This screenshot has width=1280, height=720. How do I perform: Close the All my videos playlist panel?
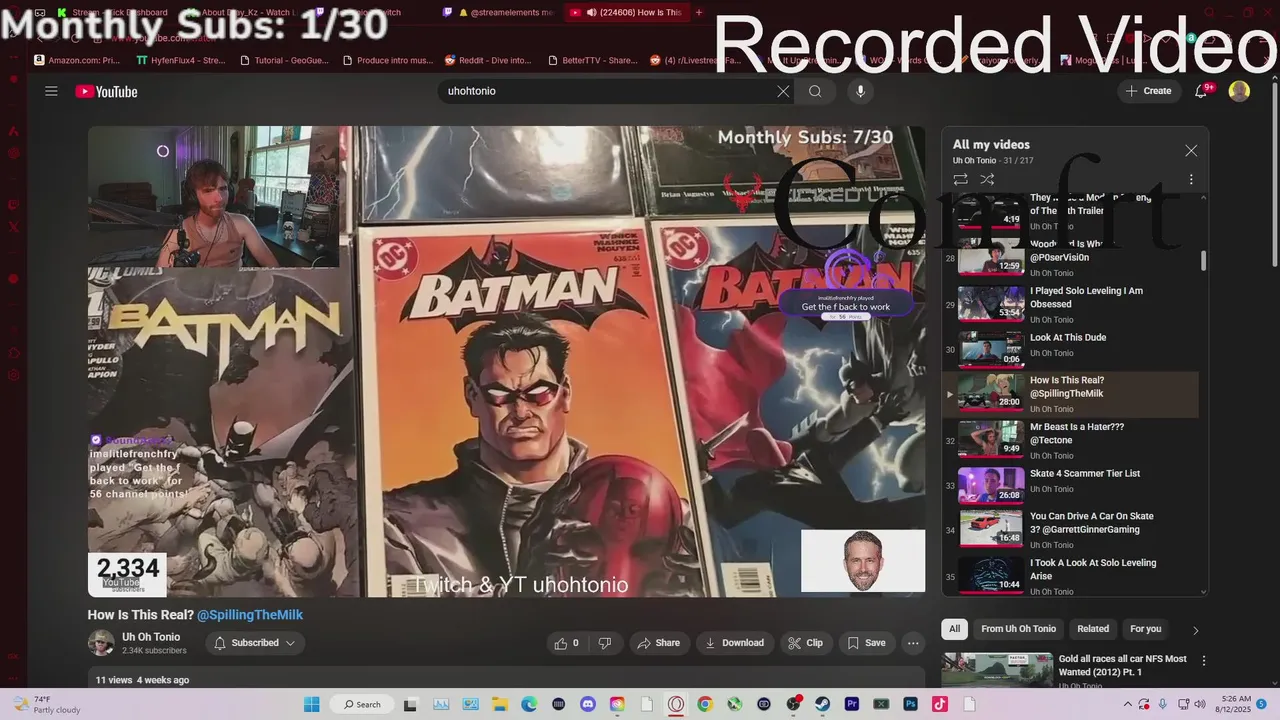(1191, 151)
